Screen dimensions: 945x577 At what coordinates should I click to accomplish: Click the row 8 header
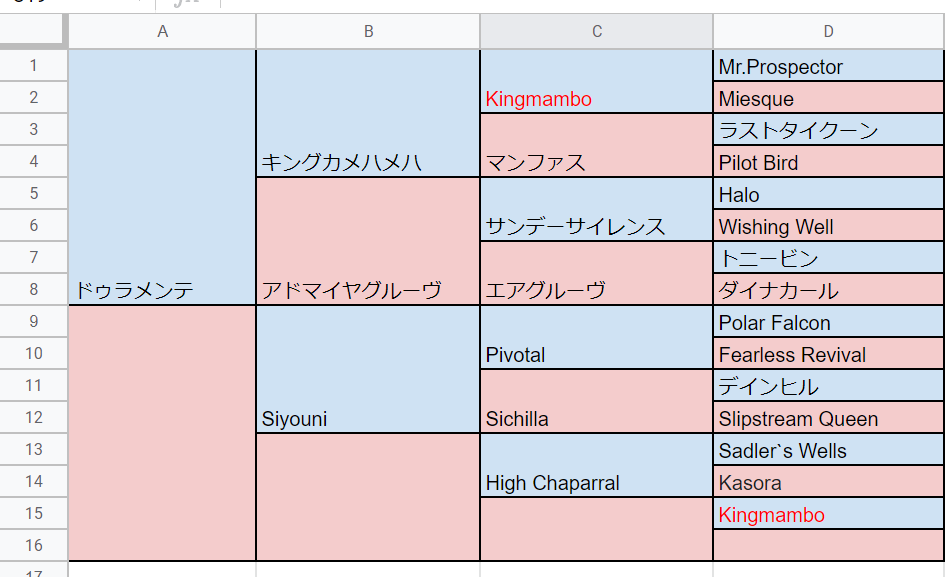tap(33, 290)
